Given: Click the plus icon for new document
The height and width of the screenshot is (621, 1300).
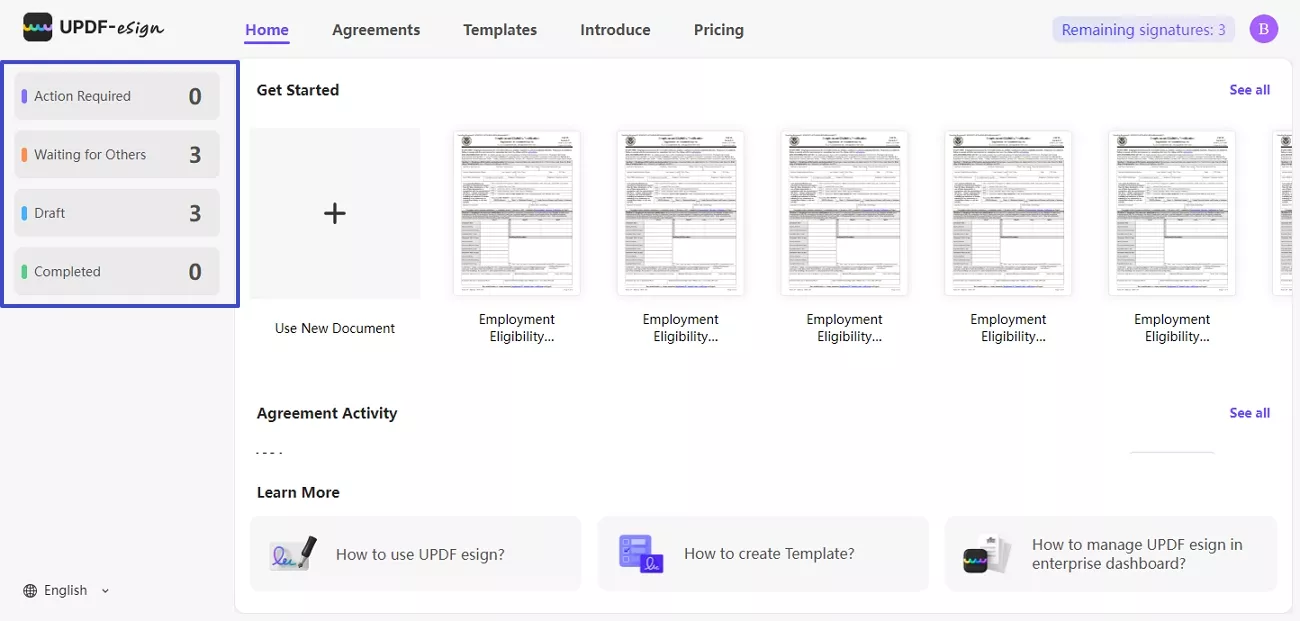Looking at the screenshot, I should point(335,213).
